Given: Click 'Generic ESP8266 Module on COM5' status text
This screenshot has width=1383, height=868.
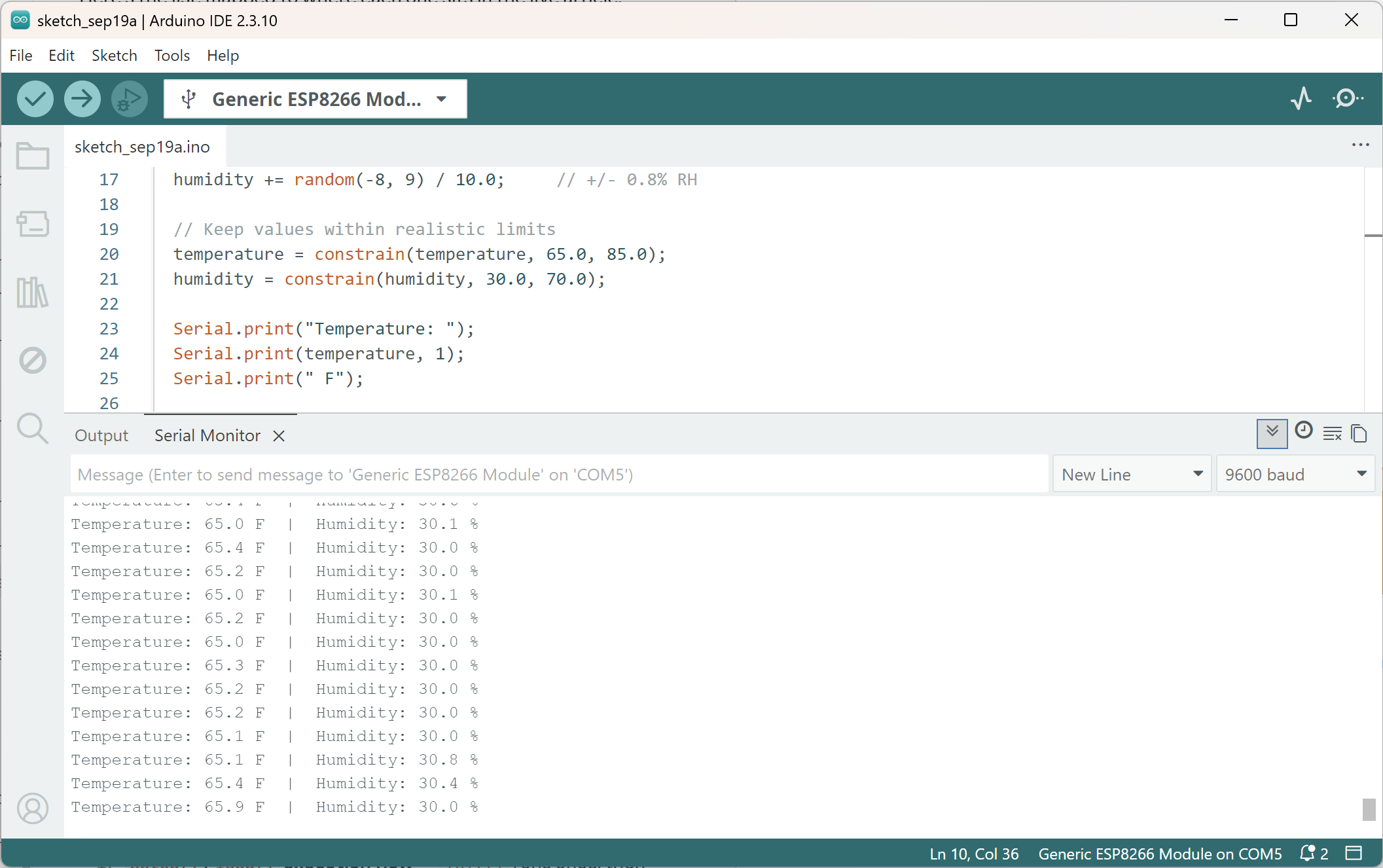Looking at the screenshot, I should 1160,854.
